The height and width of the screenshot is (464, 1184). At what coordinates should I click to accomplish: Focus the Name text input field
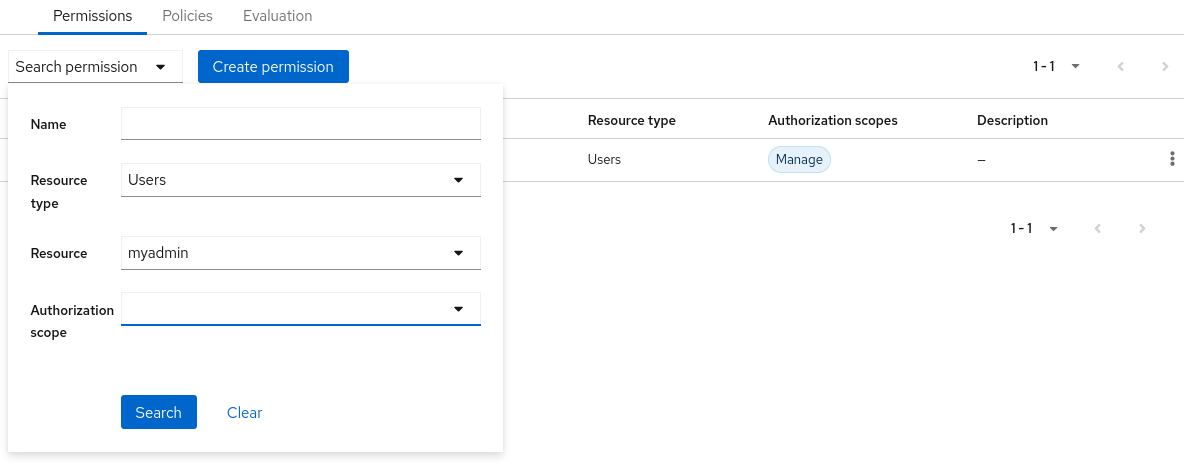(x=300, y=124)
